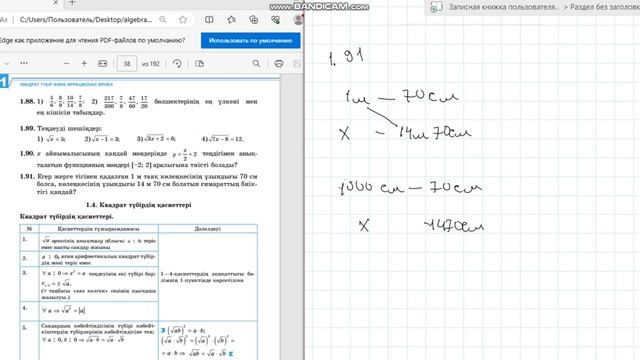Open the untitled section breadcrumb in OneNote
640x360 pixels.
pyautogui.click(x=605, y=7)
